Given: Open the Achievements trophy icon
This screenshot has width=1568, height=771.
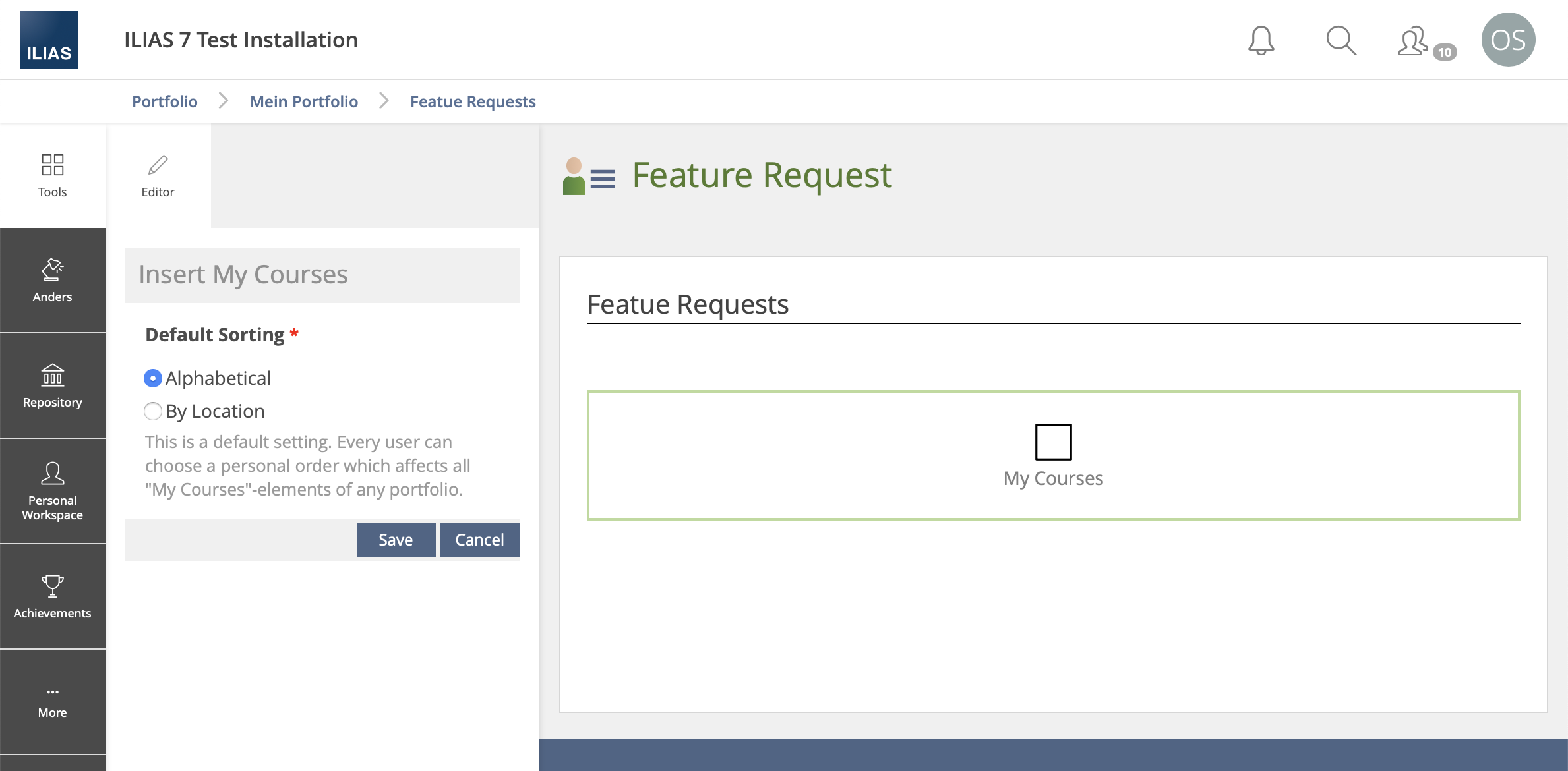Looking at the screenshot, I should [52, 596].
